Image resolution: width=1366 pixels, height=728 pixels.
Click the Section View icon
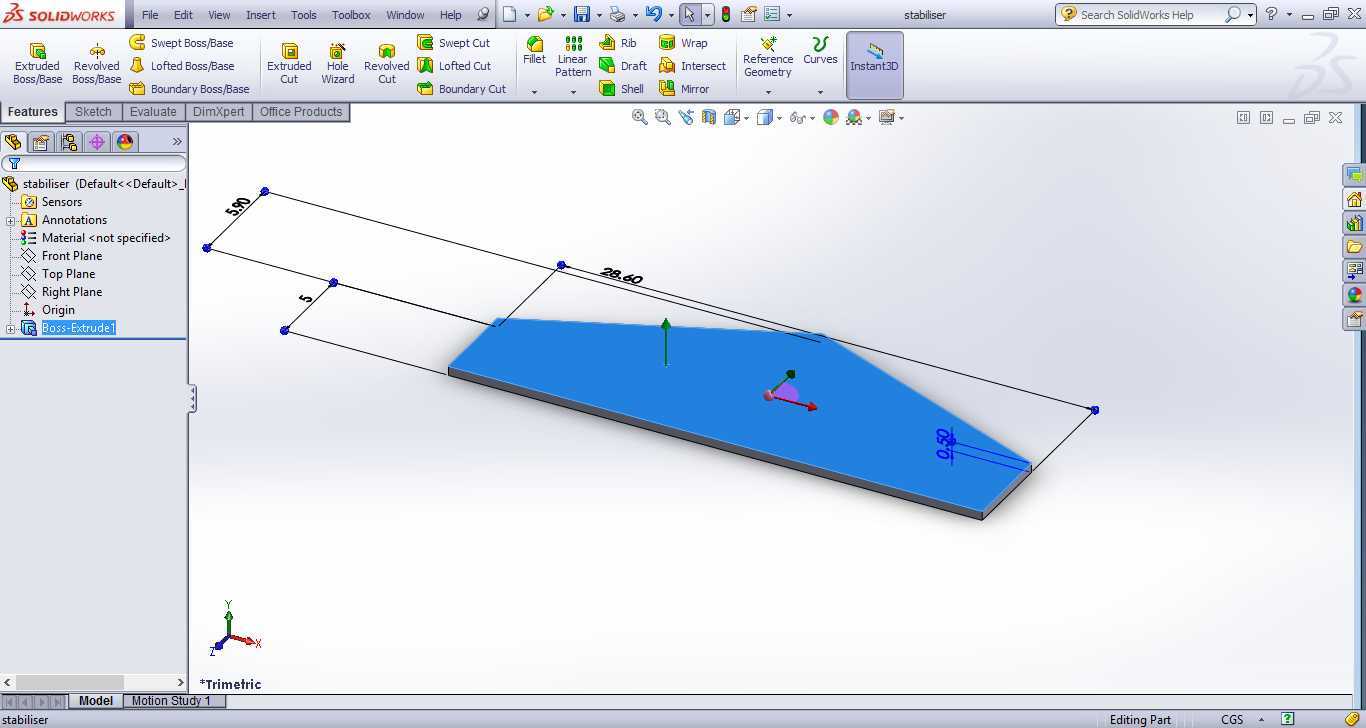coord(709,117)
